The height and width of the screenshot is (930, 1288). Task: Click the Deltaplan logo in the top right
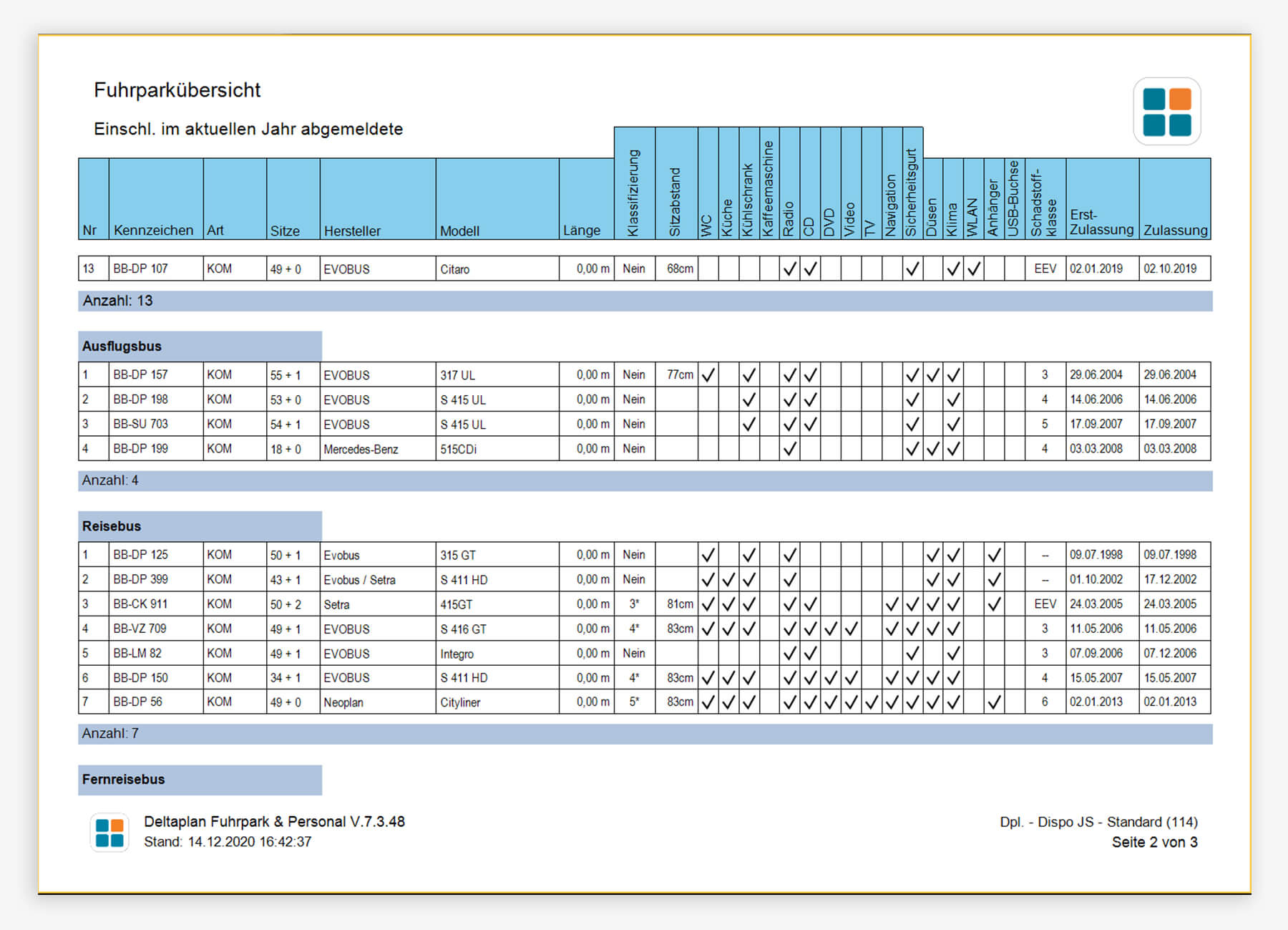pos(1166,112)
